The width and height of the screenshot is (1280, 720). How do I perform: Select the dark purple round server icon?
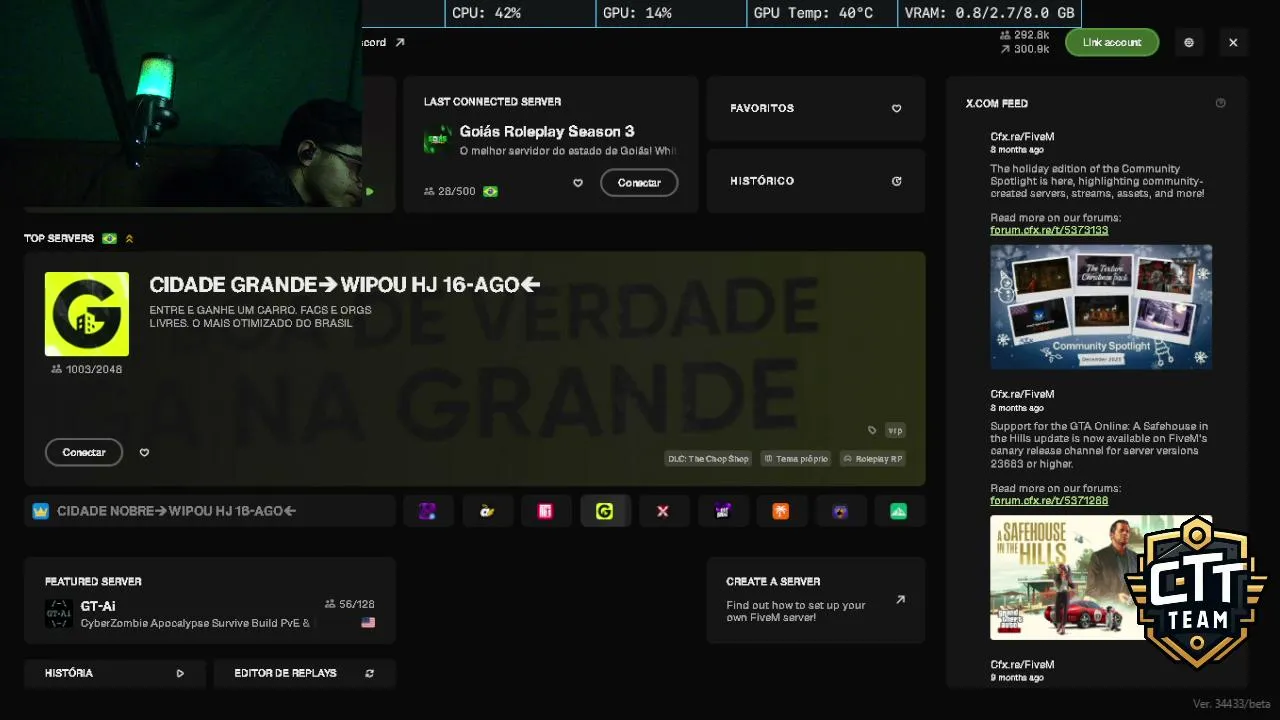tap(840, 511)
